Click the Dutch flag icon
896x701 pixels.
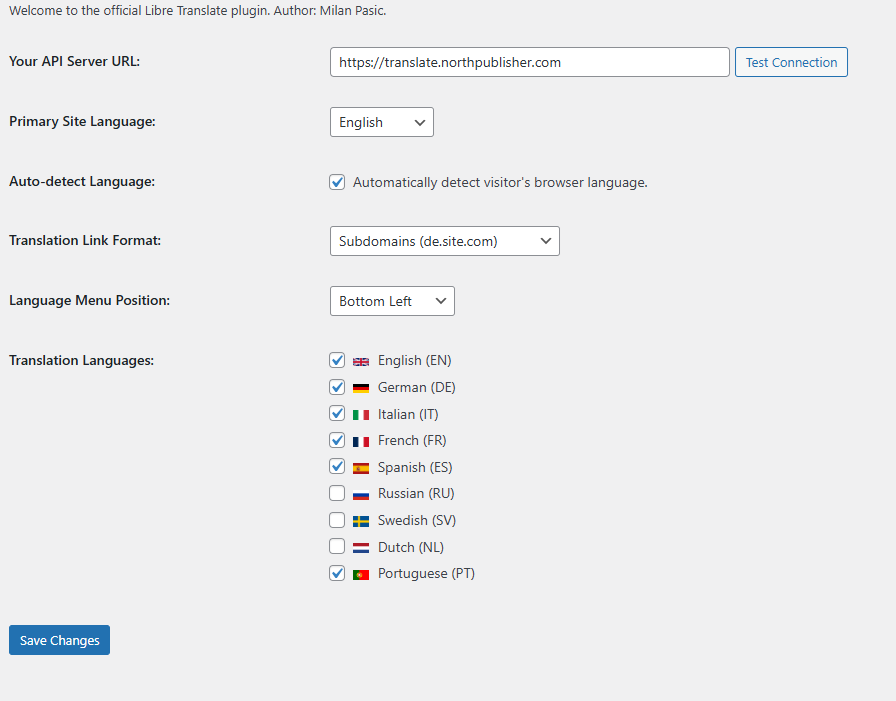point(361,546)
